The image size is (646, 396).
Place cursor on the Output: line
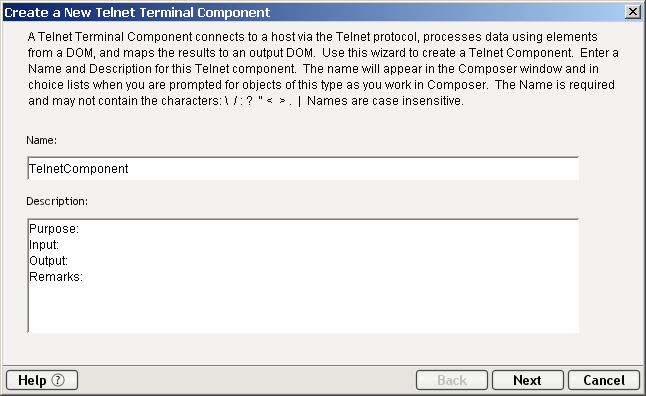point(49,261)
